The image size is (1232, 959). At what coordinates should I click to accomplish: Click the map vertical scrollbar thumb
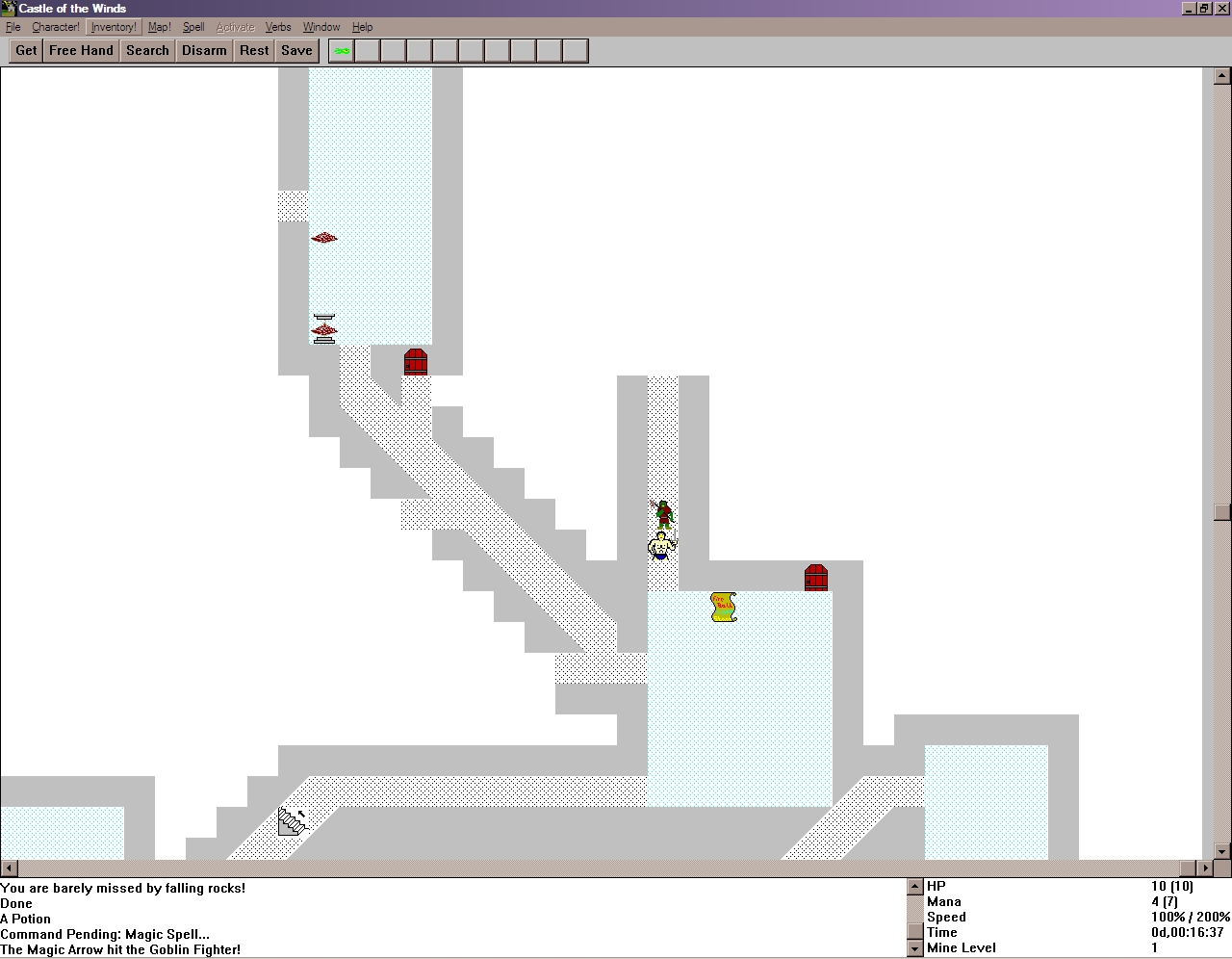1222,512
